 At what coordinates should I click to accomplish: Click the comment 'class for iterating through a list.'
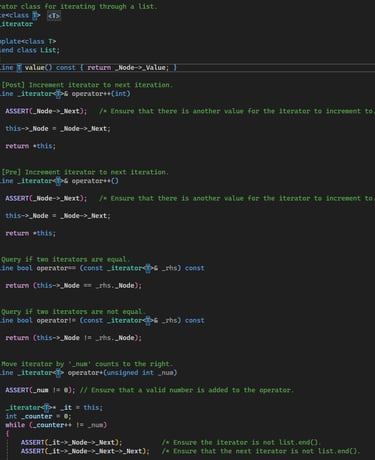(x=89, y=6)
